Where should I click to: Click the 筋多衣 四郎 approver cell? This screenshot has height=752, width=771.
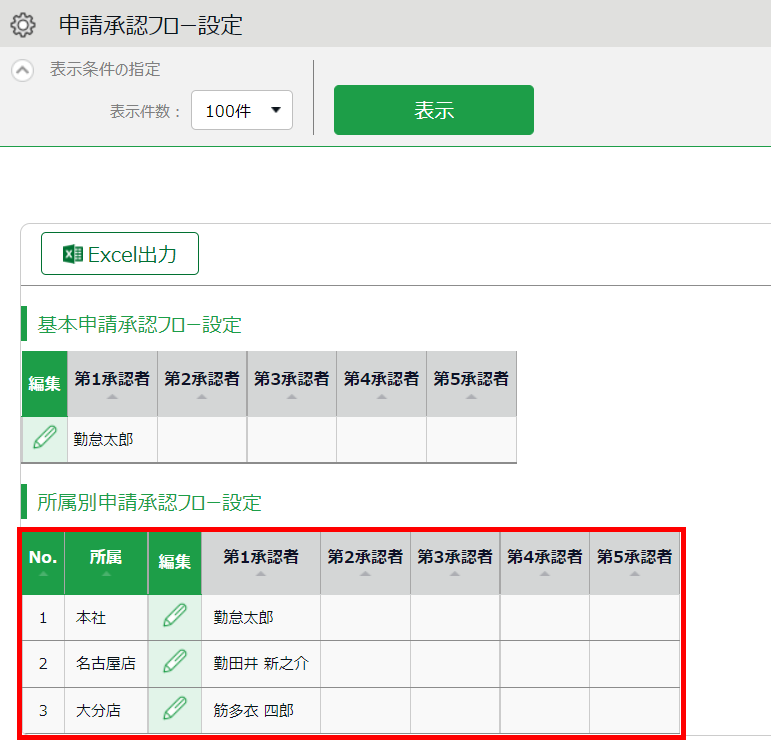pyautogui.click(x=261, y=710)
